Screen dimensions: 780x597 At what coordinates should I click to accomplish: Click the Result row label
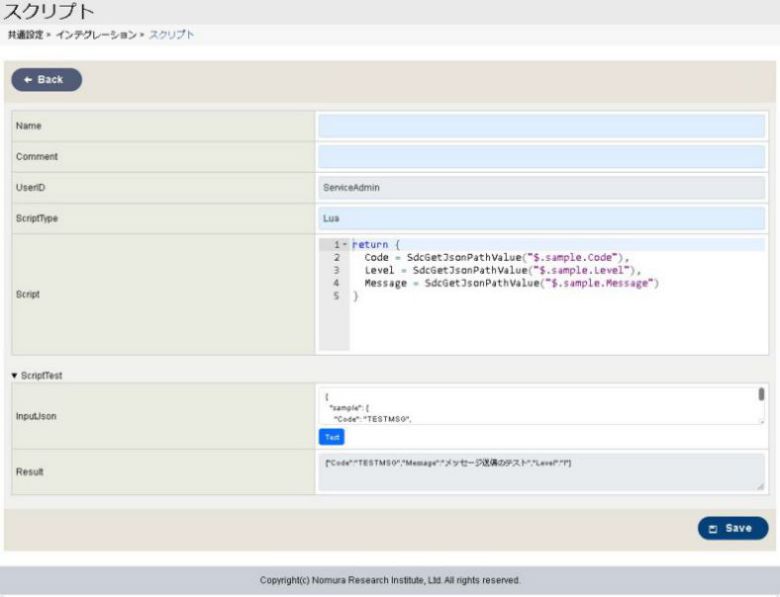click(x=30, y=472)
